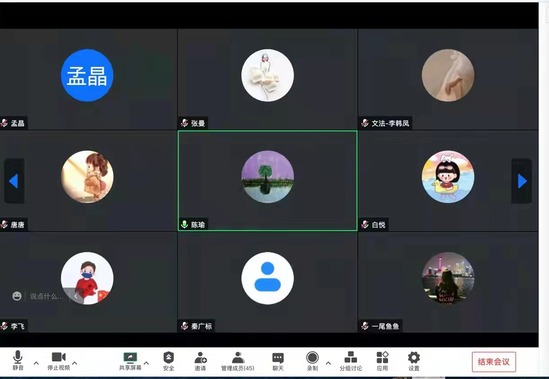
Task: Click the End Meeting (结束会议) button
Action: pyautogui.click(x=494, y=361)
